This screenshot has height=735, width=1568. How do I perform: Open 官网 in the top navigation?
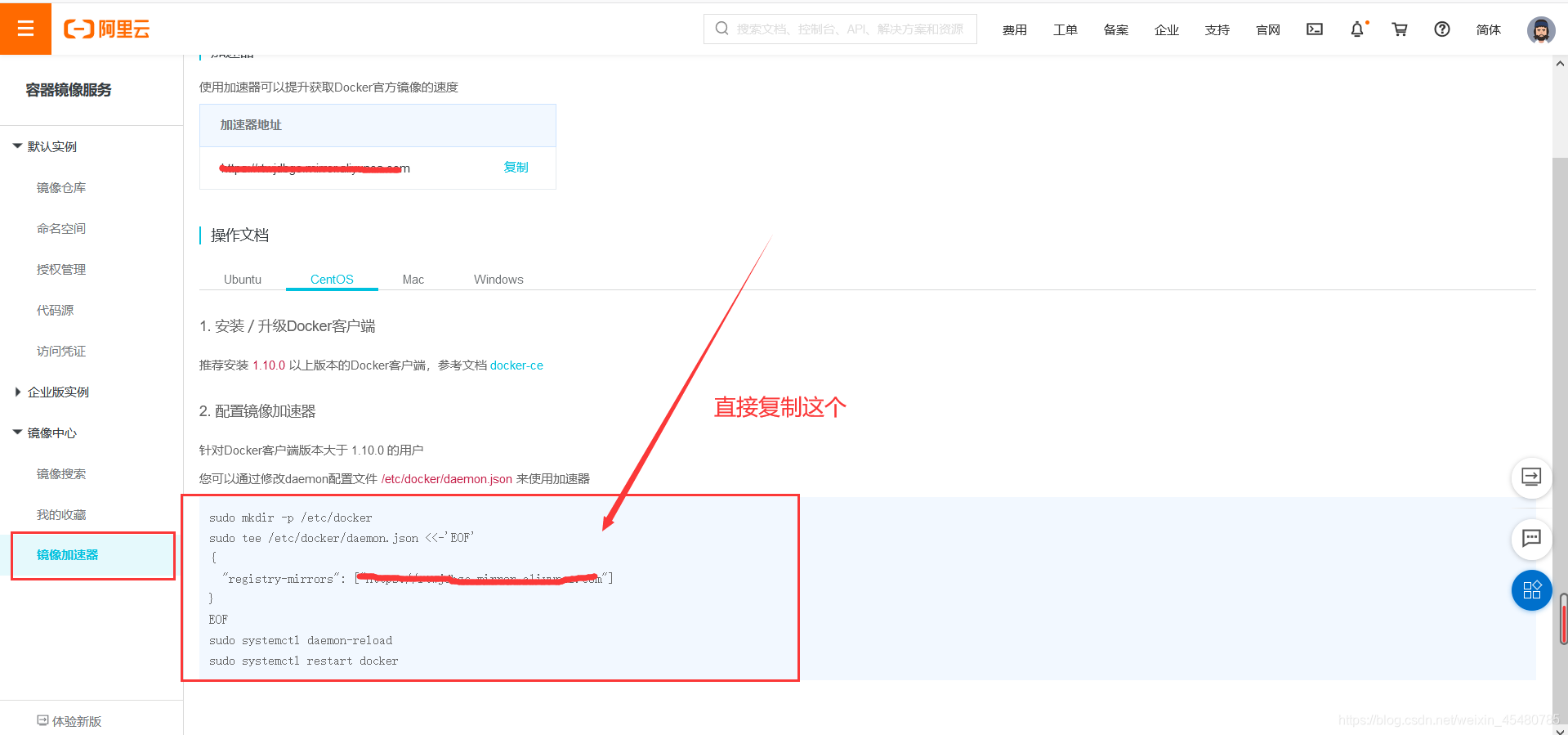[1268, 30]
